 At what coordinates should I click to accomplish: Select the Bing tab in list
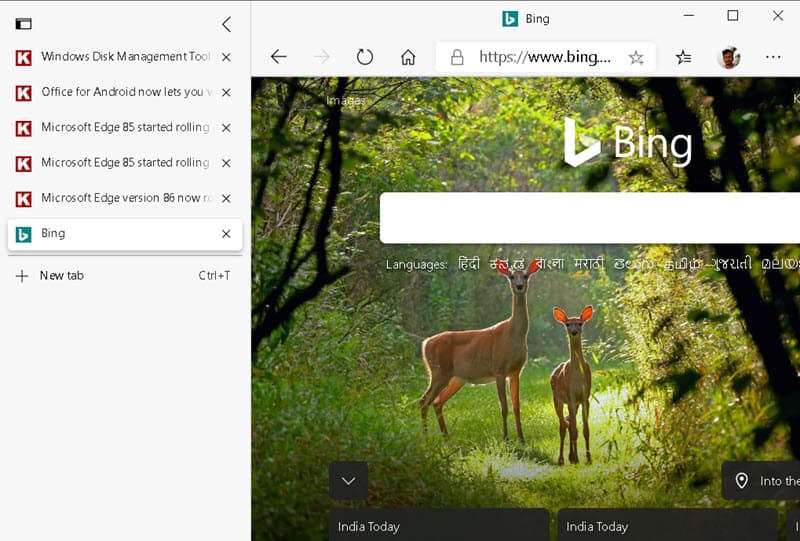click(125, 234)
